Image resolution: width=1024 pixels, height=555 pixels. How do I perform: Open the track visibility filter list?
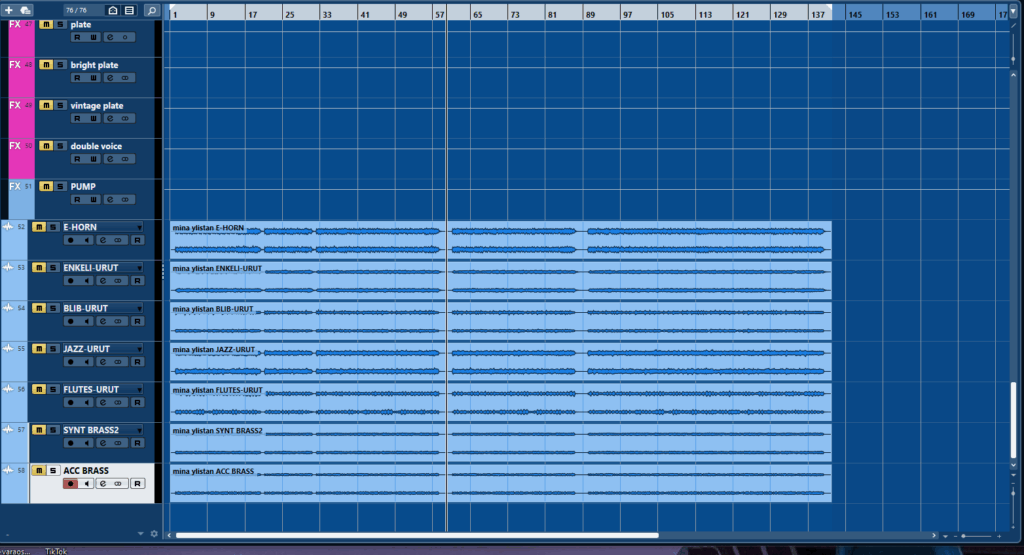[129, 10]
